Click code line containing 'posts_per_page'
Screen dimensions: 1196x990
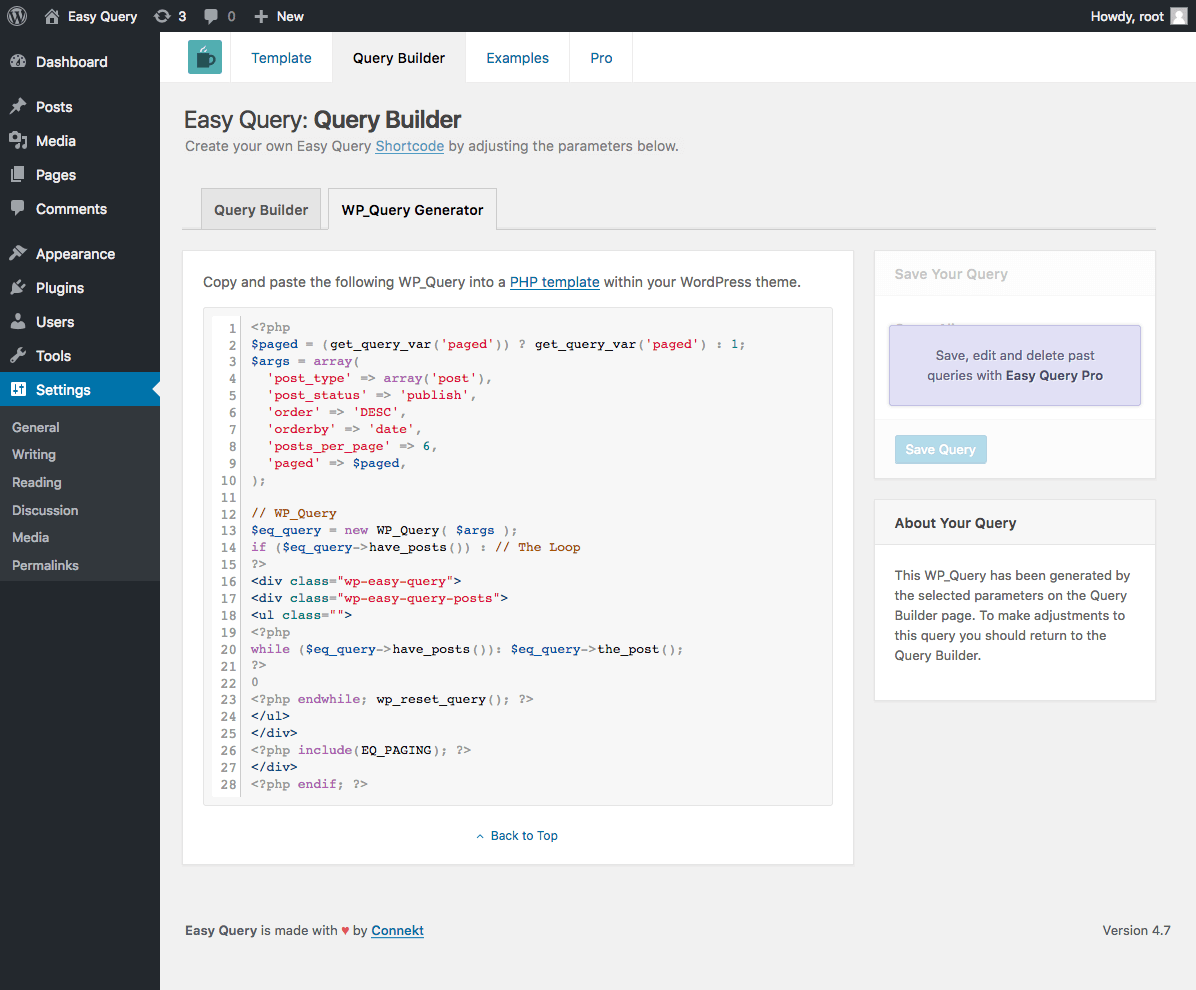tap(352, 446)
